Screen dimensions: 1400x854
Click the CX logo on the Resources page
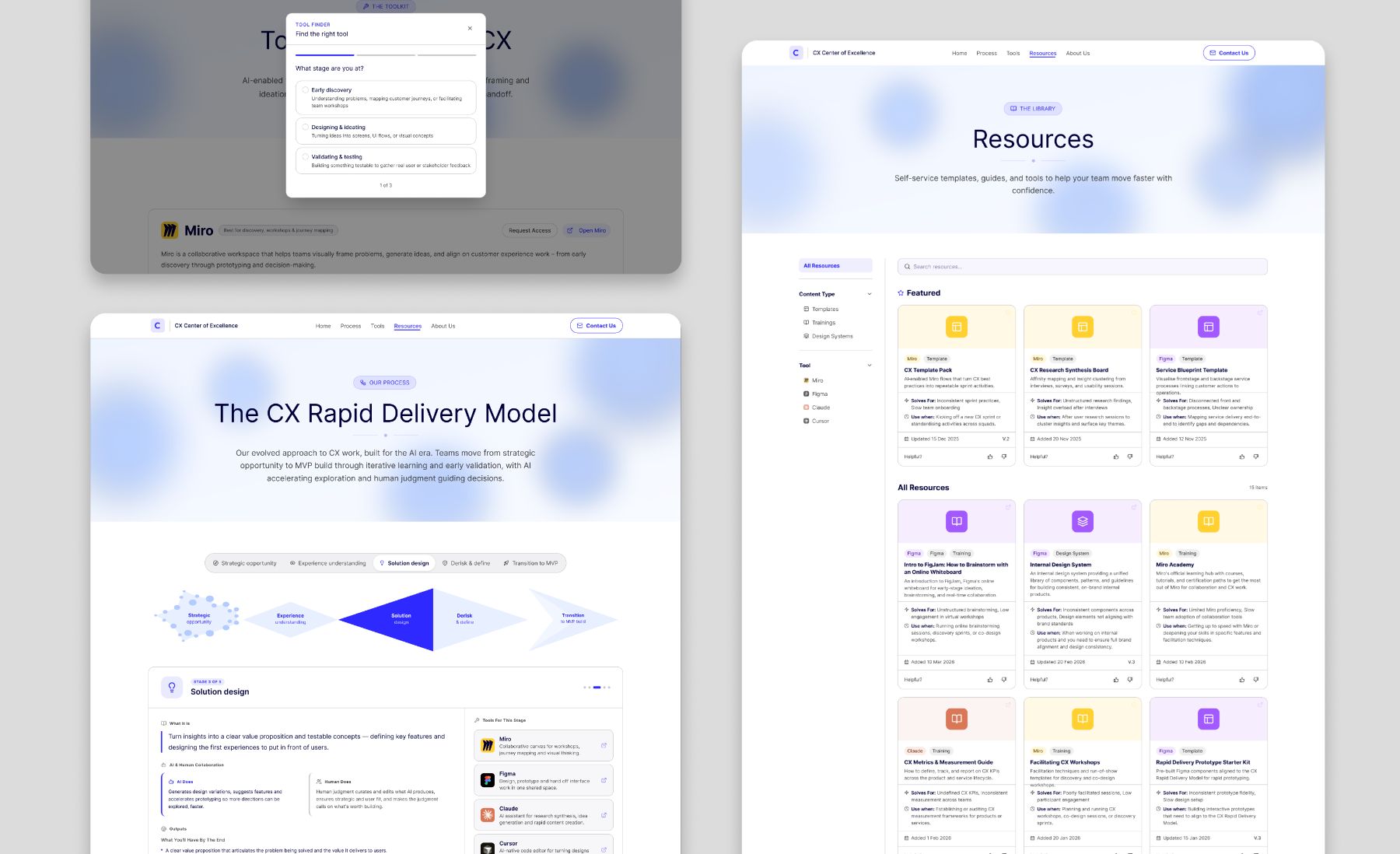pos(796,53)
